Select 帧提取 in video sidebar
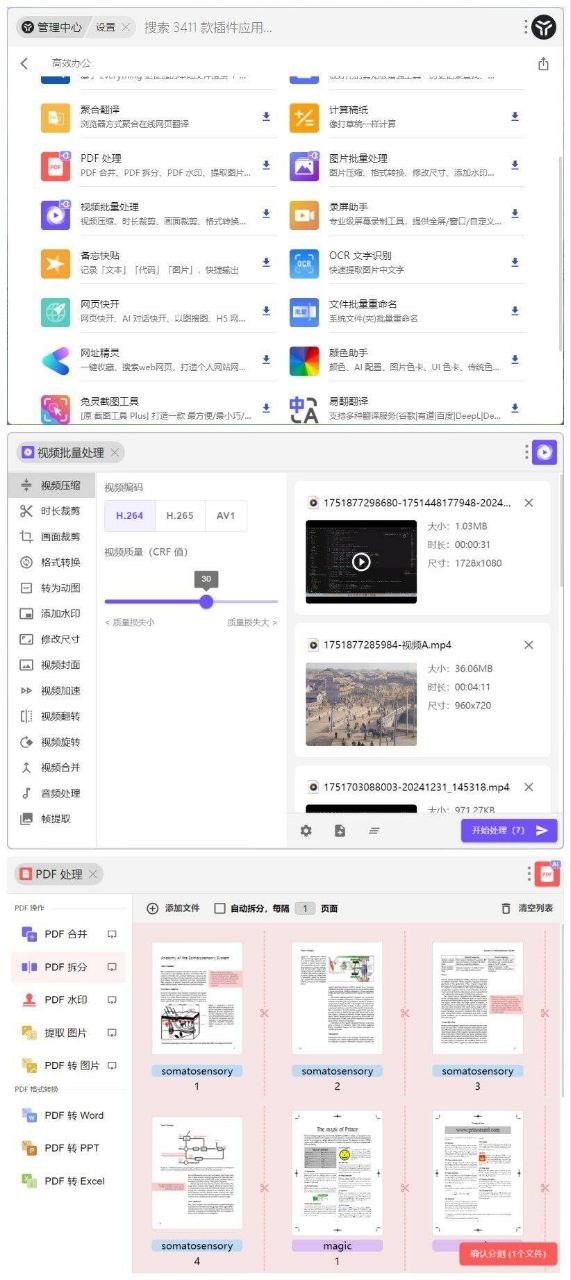571x1280 pixels. [x=51, y=818]
